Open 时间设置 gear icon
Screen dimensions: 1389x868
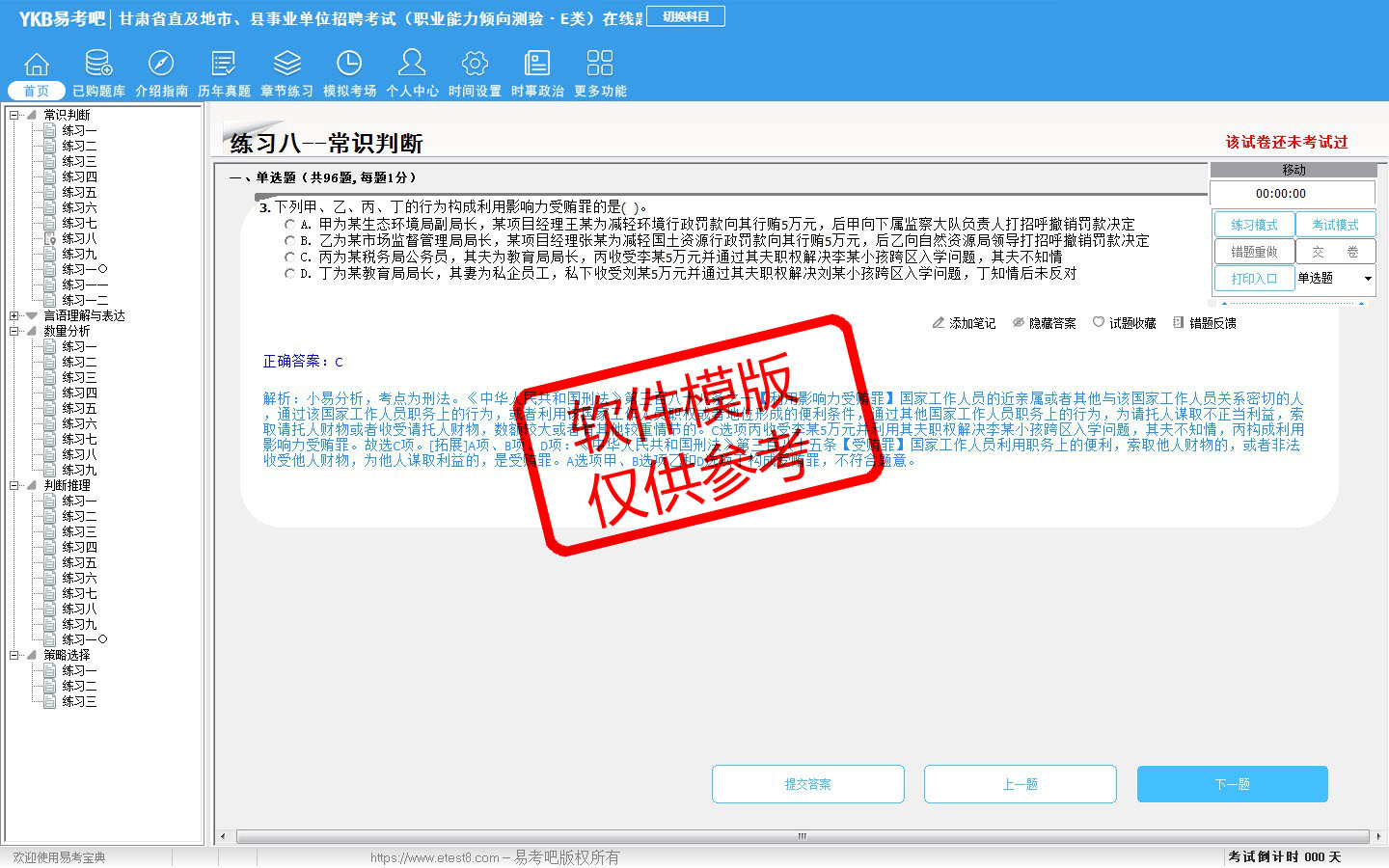point(475,65)
